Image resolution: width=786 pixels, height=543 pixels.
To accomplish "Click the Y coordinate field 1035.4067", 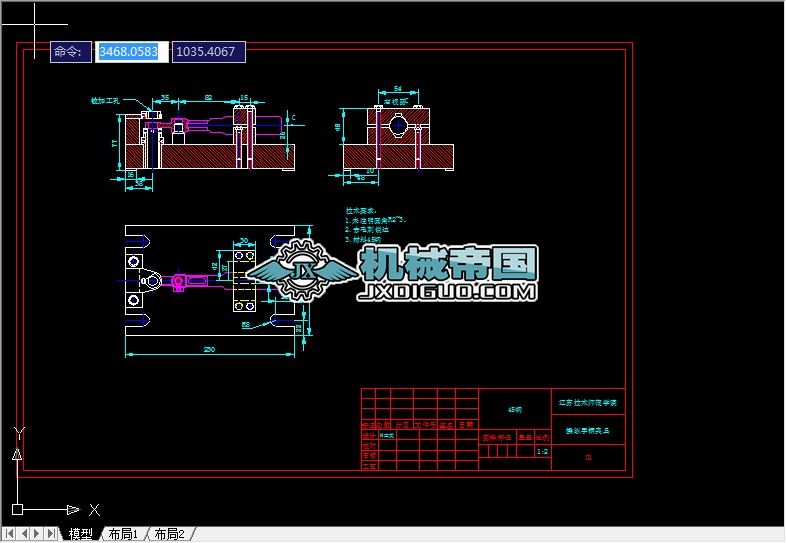I will [209, 52].
